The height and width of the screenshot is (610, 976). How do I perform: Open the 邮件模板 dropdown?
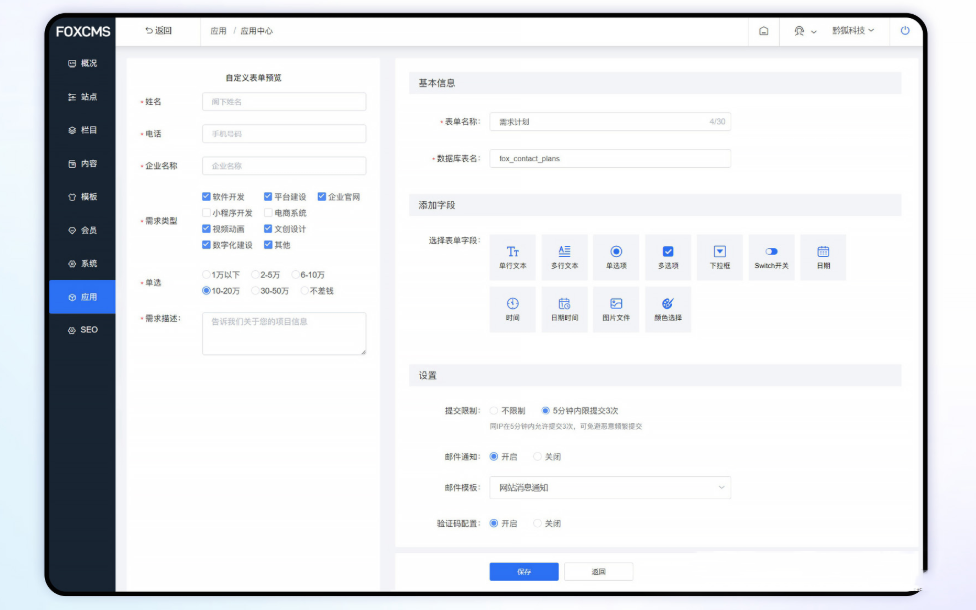[609, 488]
